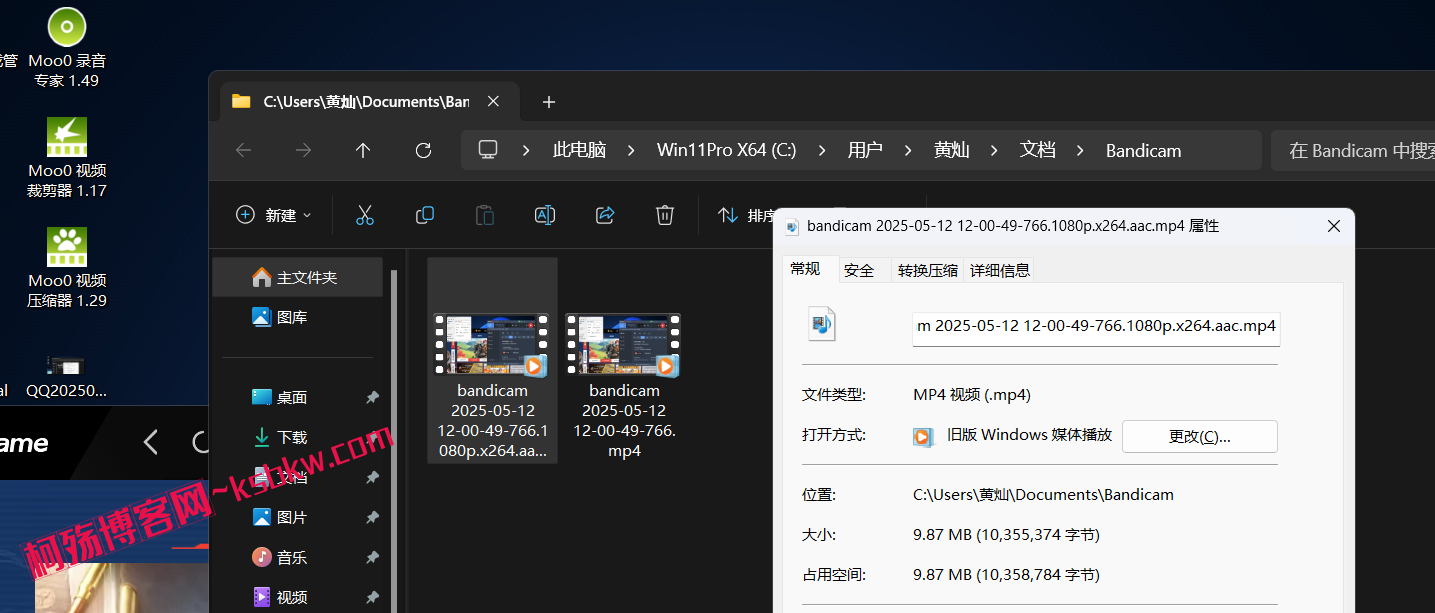Click 用户 in the address breadcrumb
The image size is (1435, 613).
[x=865, y=150]
